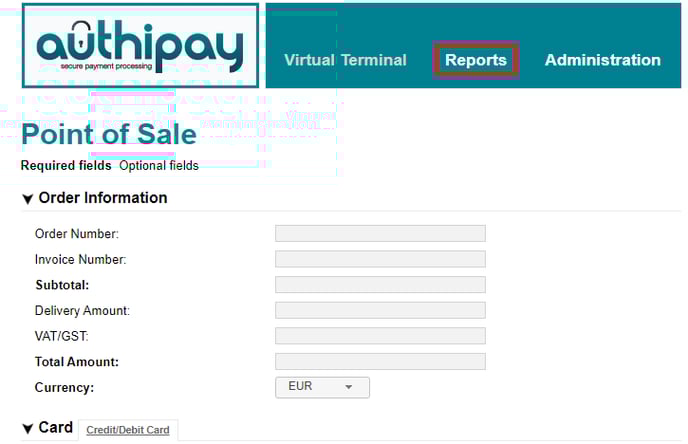This screenshot has height=444, width=688.
Task: Open the Administration menu
Action: tap(603, 60)
